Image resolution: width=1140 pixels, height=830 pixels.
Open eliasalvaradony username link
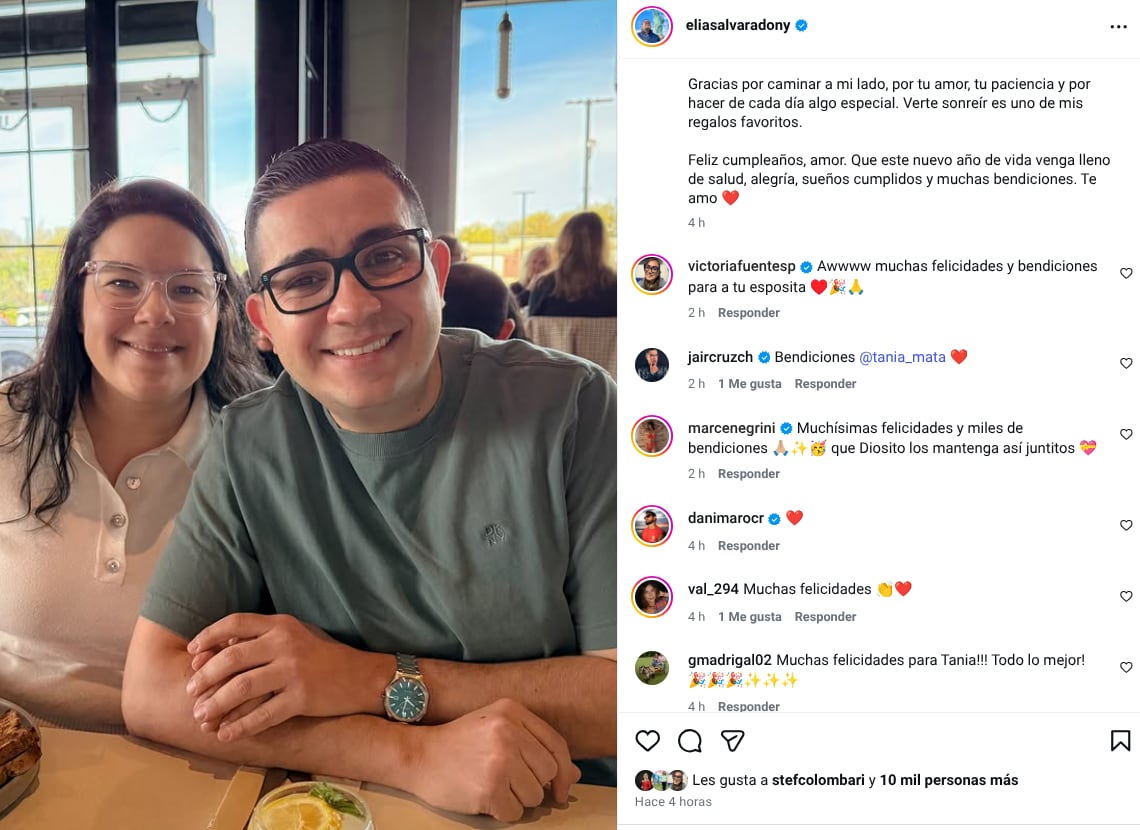[737, 25]
